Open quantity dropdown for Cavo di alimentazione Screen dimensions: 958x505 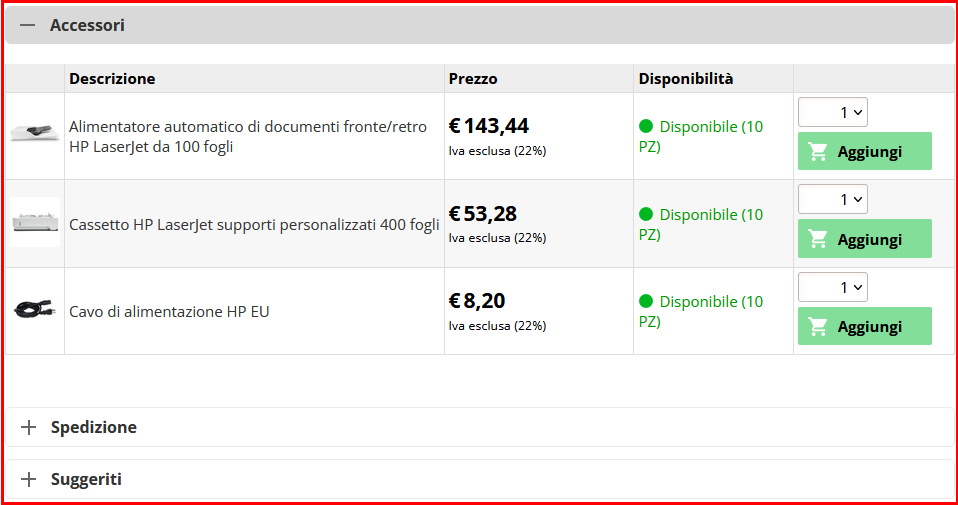tap(833, 287)
